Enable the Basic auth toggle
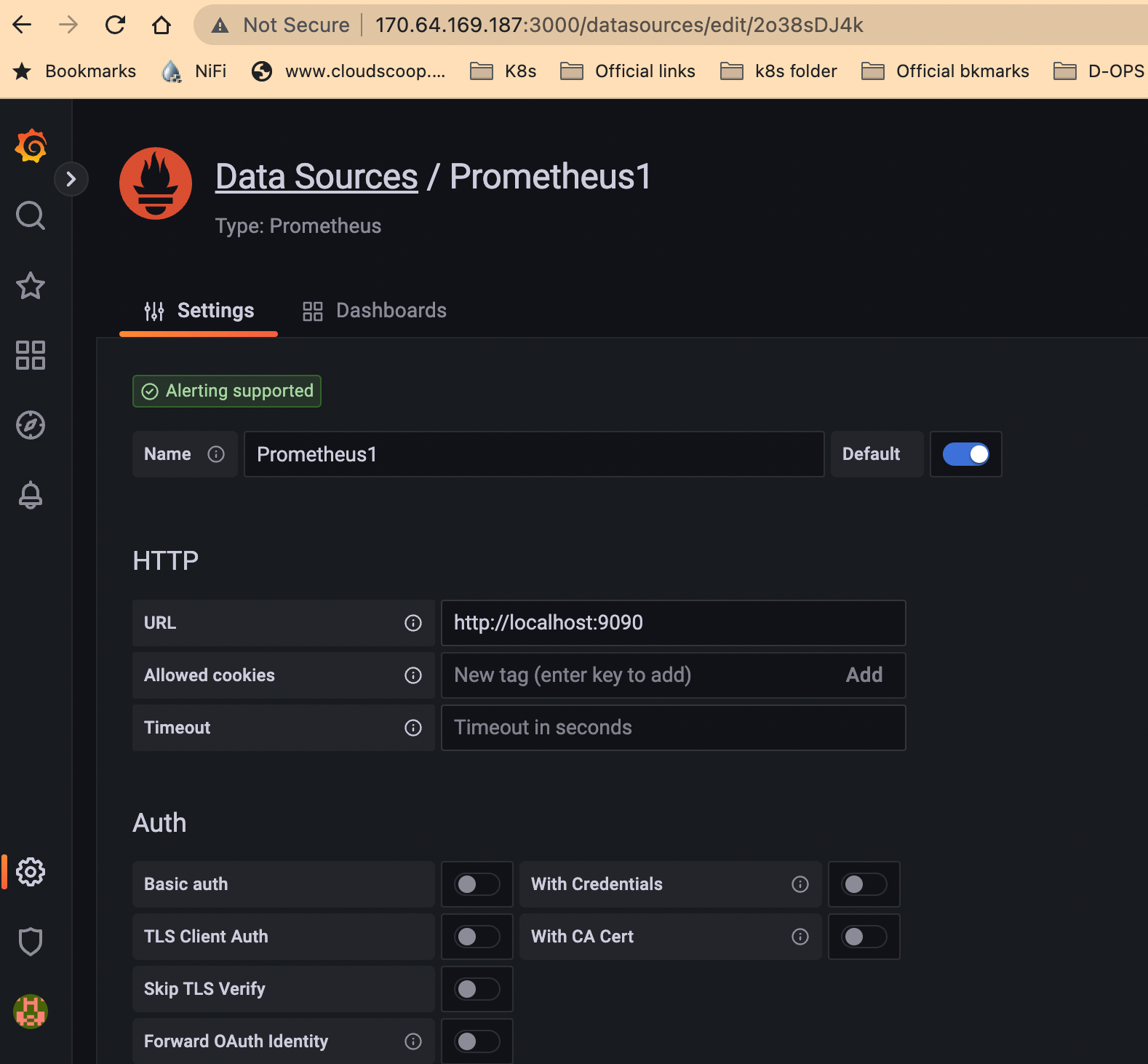This screenshot has height=1064, width=1148. [477, 884]
